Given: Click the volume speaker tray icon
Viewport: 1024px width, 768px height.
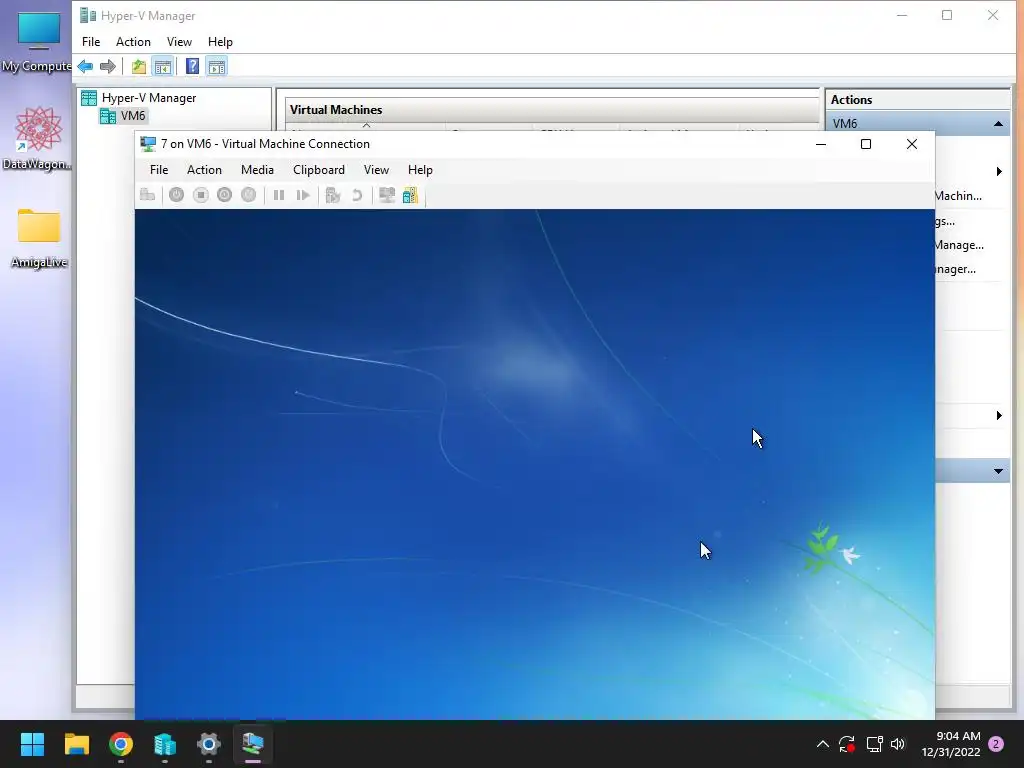Looking at the screenshot, I should [x=898, y=744].
